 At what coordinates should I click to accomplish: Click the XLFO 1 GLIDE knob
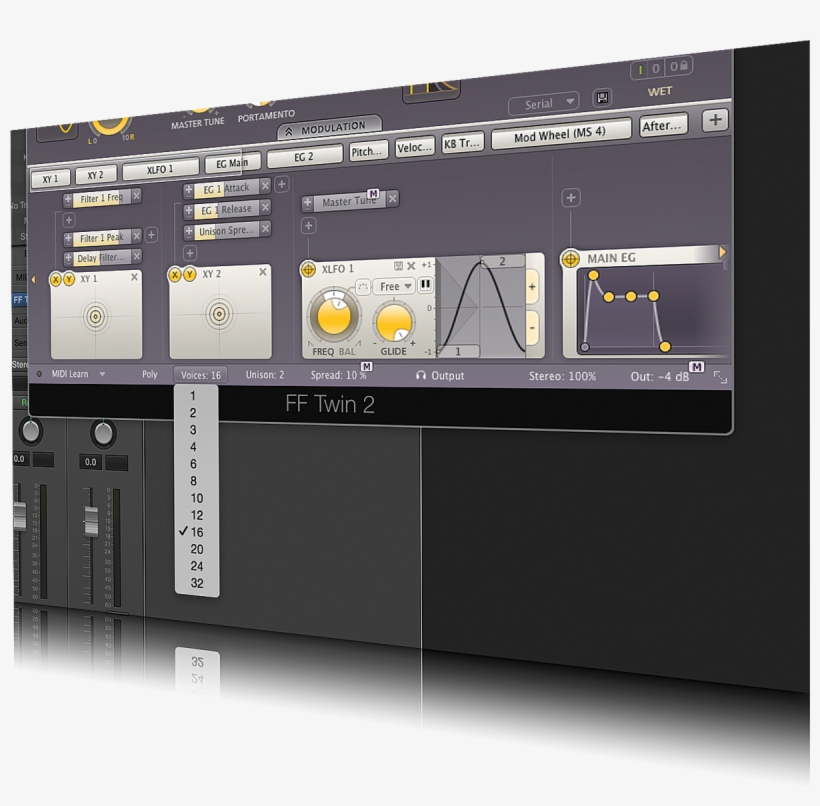[x=393, y=323]
